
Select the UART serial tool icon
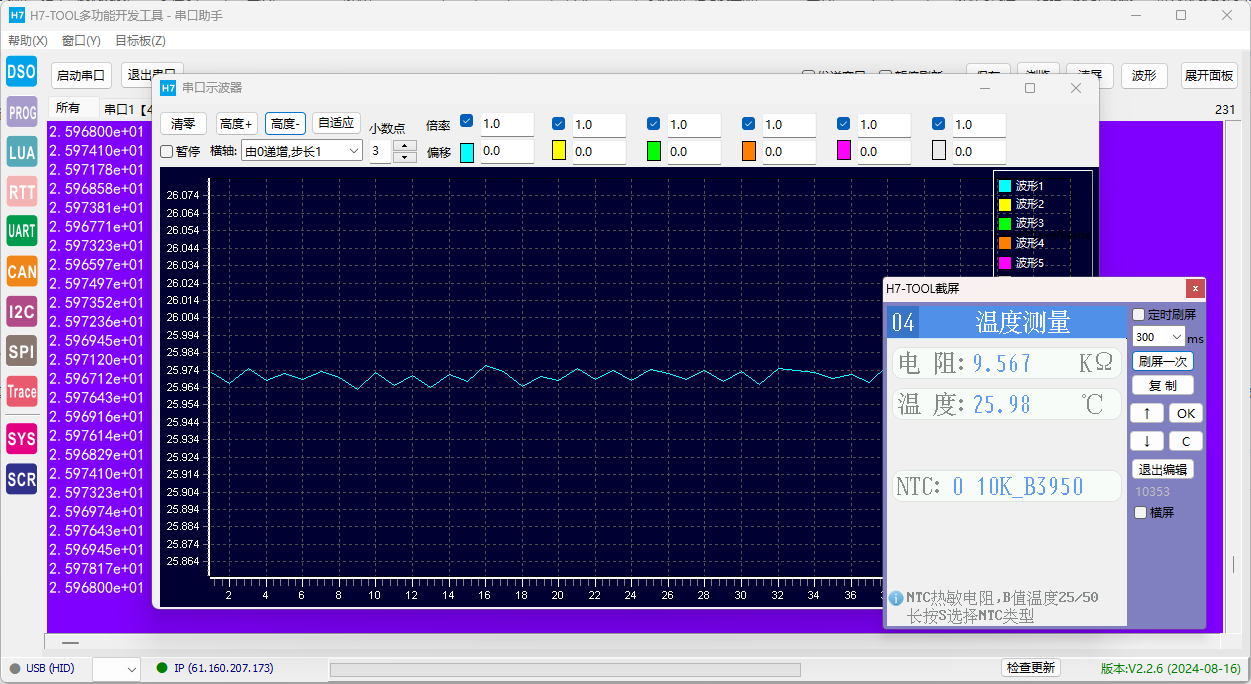[21, 231]
